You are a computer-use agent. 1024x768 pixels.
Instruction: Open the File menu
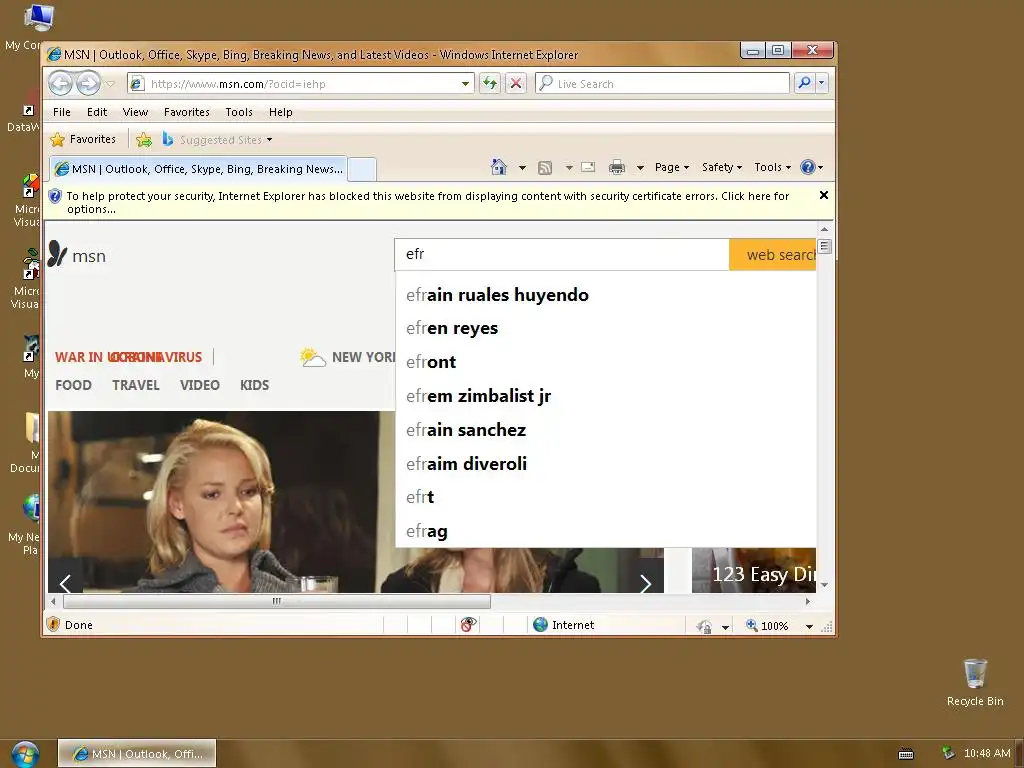[x=62, y=112]
